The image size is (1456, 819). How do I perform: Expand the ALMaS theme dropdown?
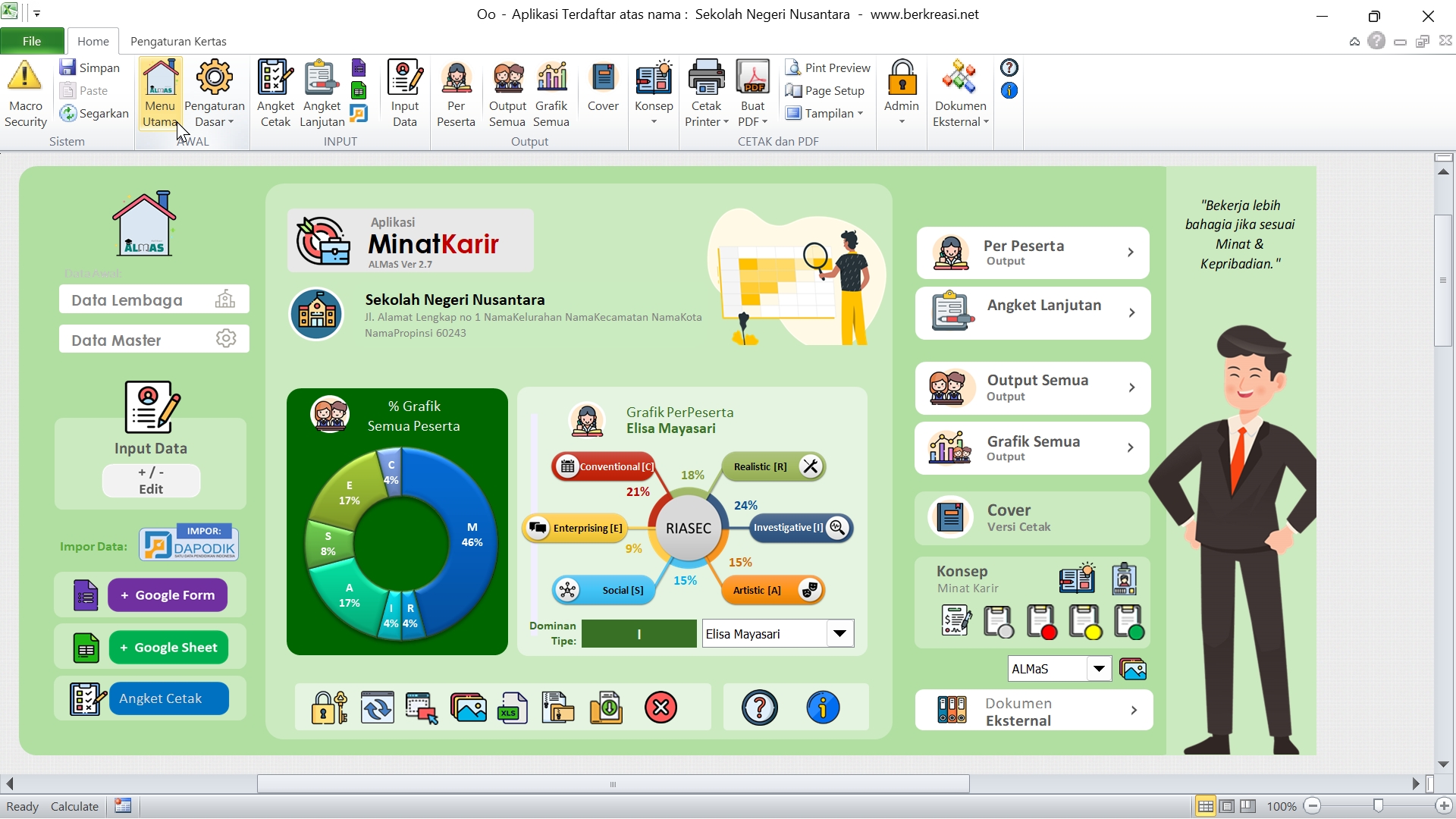pos(1098,668)
